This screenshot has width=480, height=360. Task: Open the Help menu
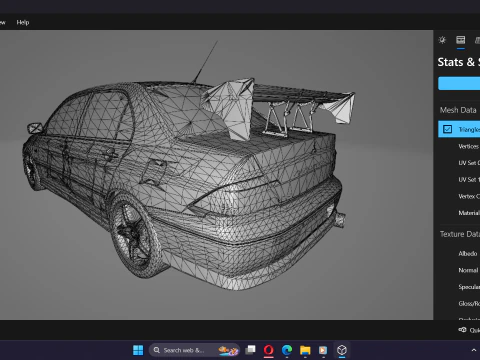23,22
